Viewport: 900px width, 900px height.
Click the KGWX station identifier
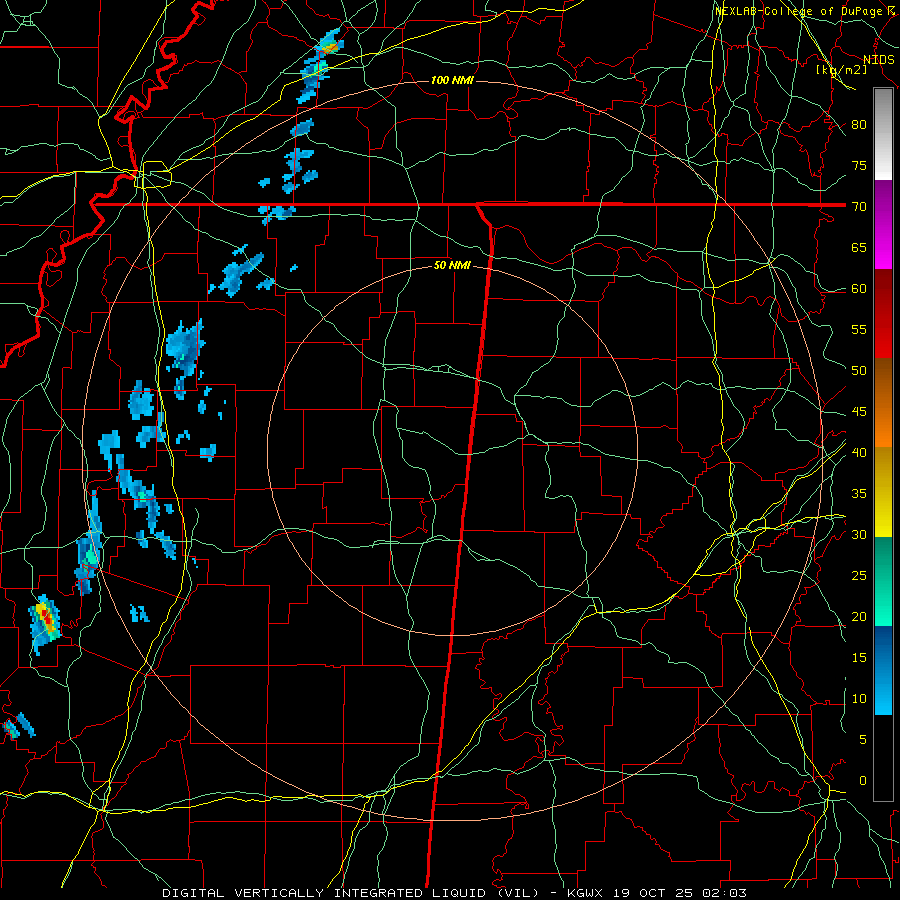[585, 893]
